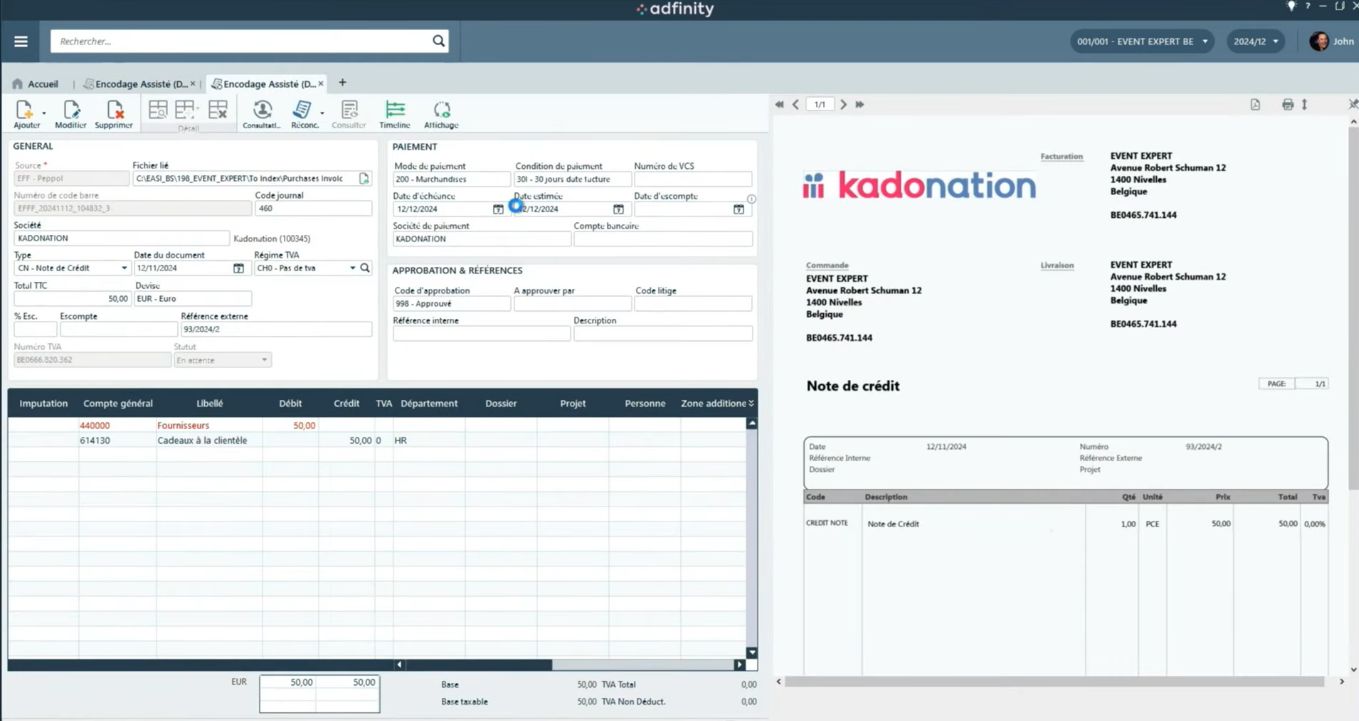Open the 2024/12 period dropdown
This screenshot has height=721, width=1359.
(x=1255, y=42)
